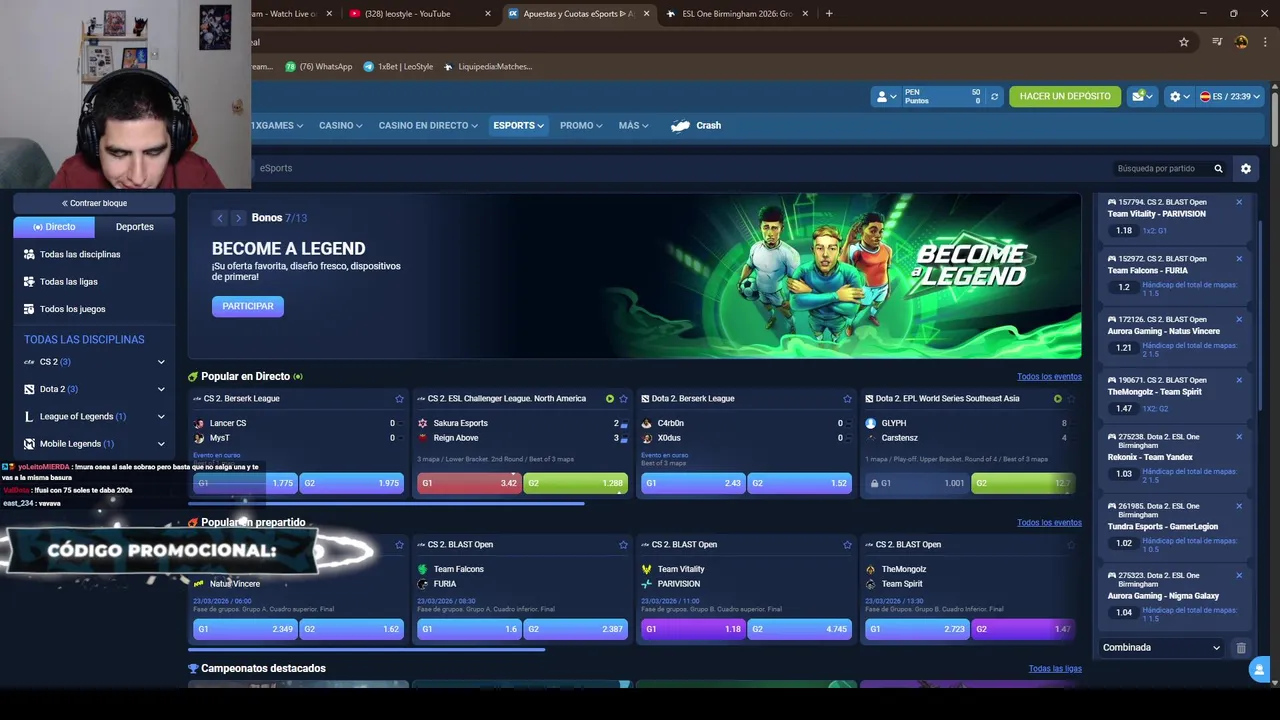This screenshot has width=1280, height=720.
Task: Remove Aurora Gaming - Nigma Galaxy from slip
Action: (1239, 575)
